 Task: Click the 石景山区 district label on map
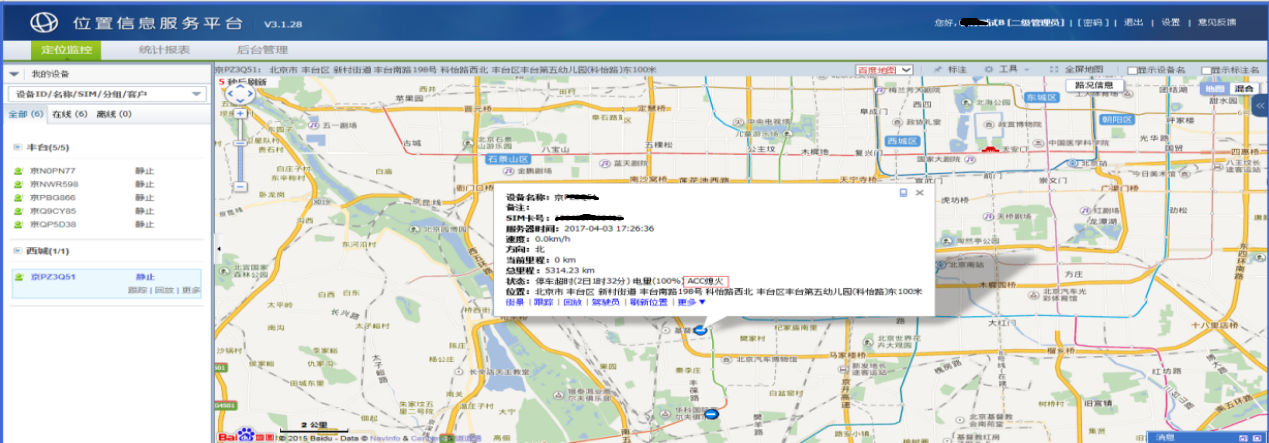(x=509, y=159)
